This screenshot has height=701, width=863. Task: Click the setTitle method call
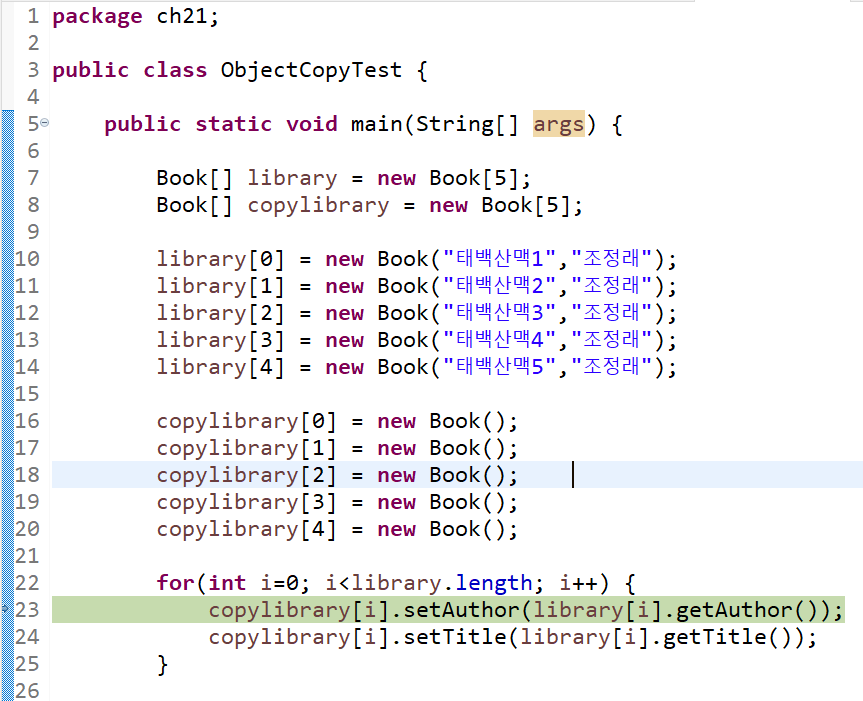[455, 637]
